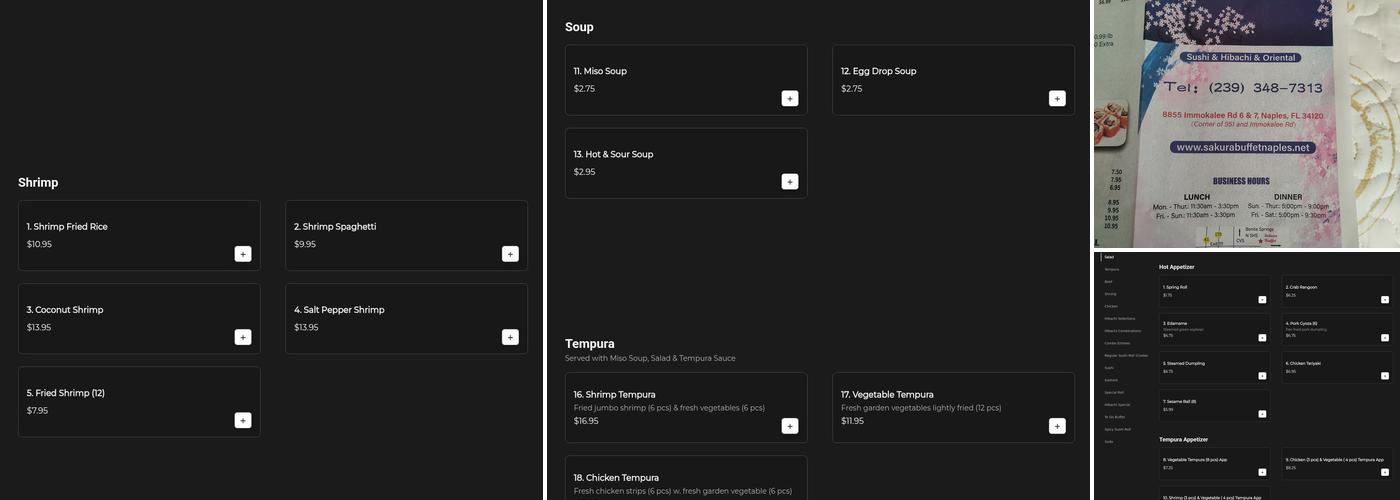Add Coconut Shrimp to the cart
Image resolution: width=1400 pixels, height=500 pixels.
click(243, 337)
